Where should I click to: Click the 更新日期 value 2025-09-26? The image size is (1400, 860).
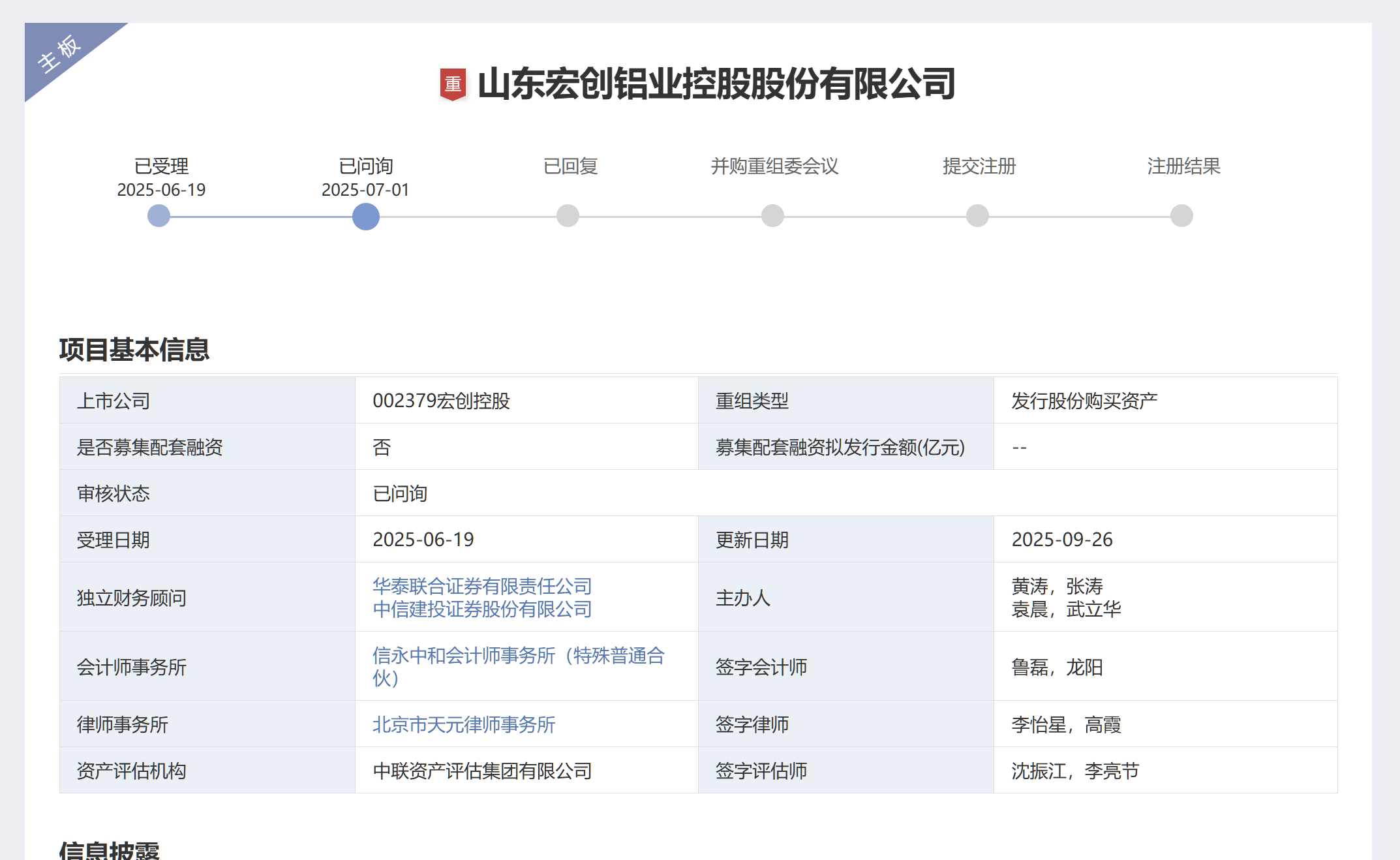1062,540
